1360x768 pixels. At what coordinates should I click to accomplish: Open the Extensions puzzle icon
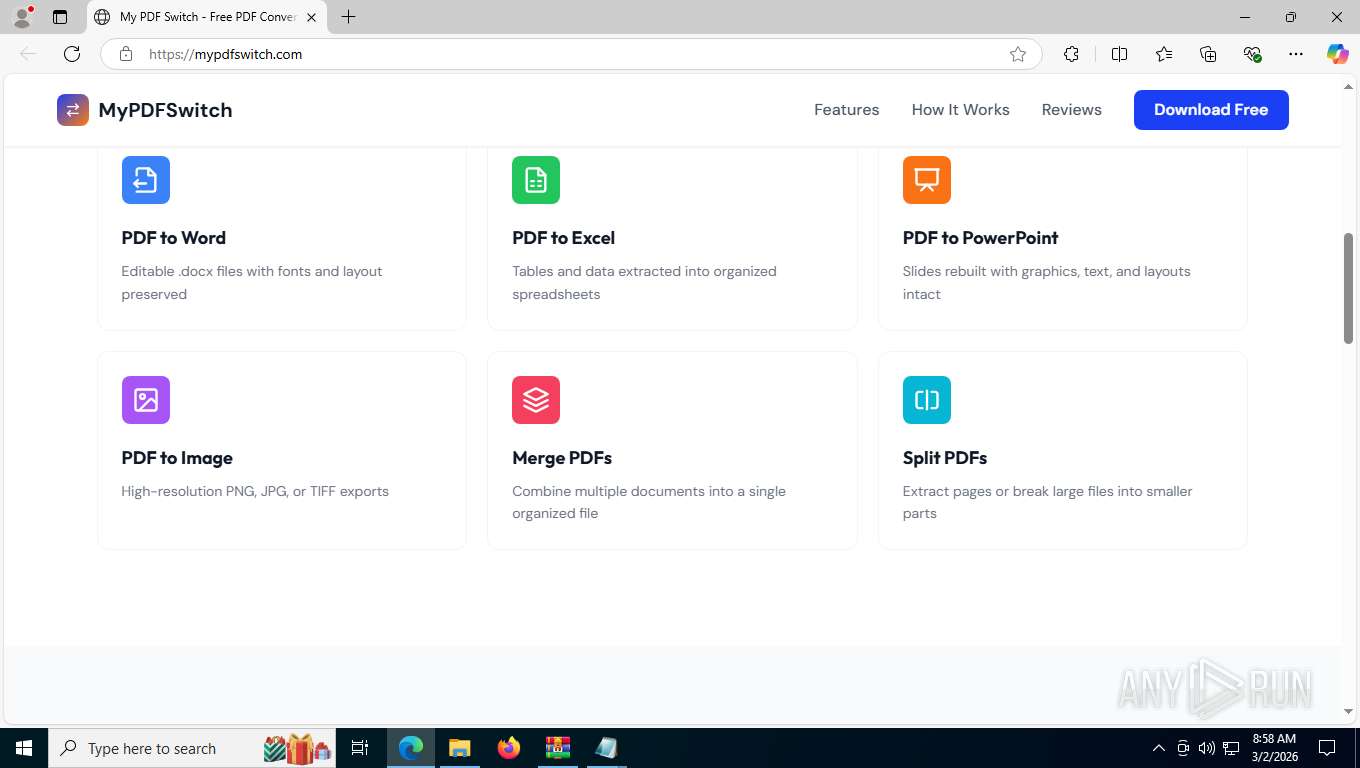pyautogui.click(x=1071, y=54)
